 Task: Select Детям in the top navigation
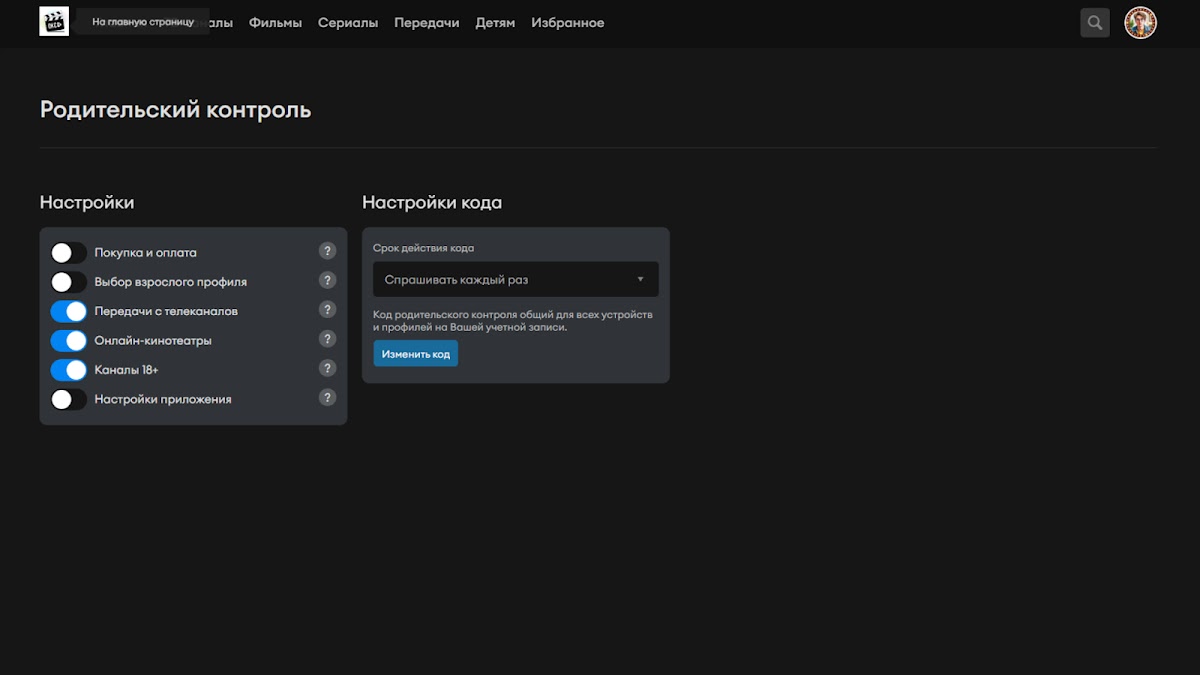495,23
